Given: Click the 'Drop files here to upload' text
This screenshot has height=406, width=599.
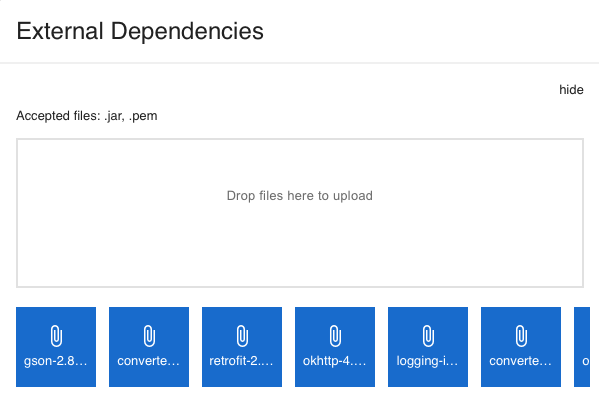Looking at the screenshot, I should coord(300,196).
